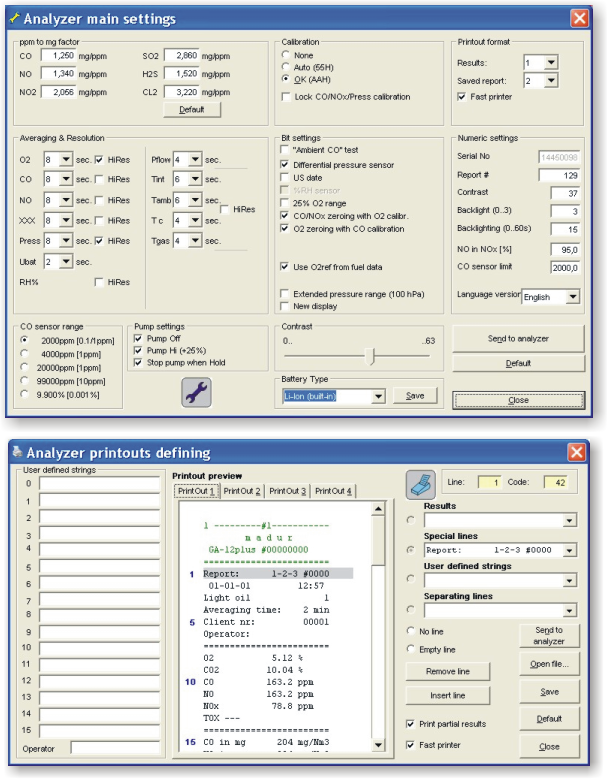Open the Language version dropdown
The width and height of the screenshot is (608, 779).
(573, 297)
